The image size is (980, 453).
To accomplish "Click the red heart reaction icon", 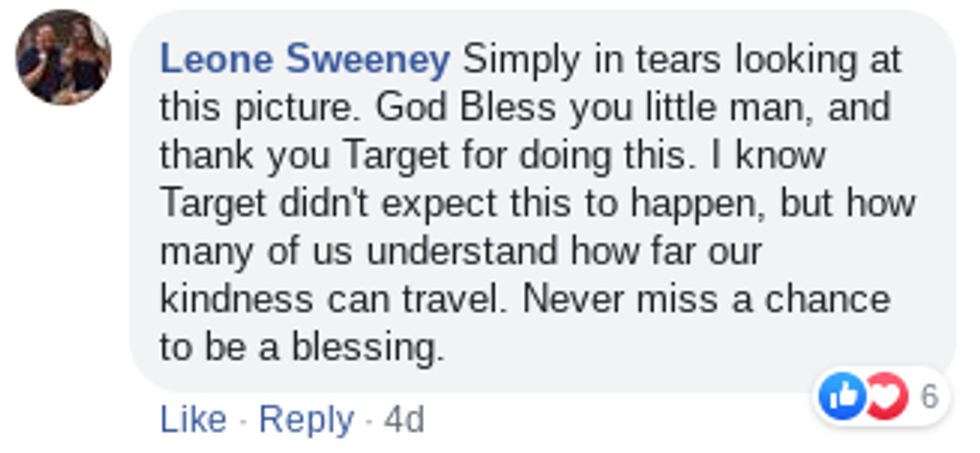I will 886,397.
